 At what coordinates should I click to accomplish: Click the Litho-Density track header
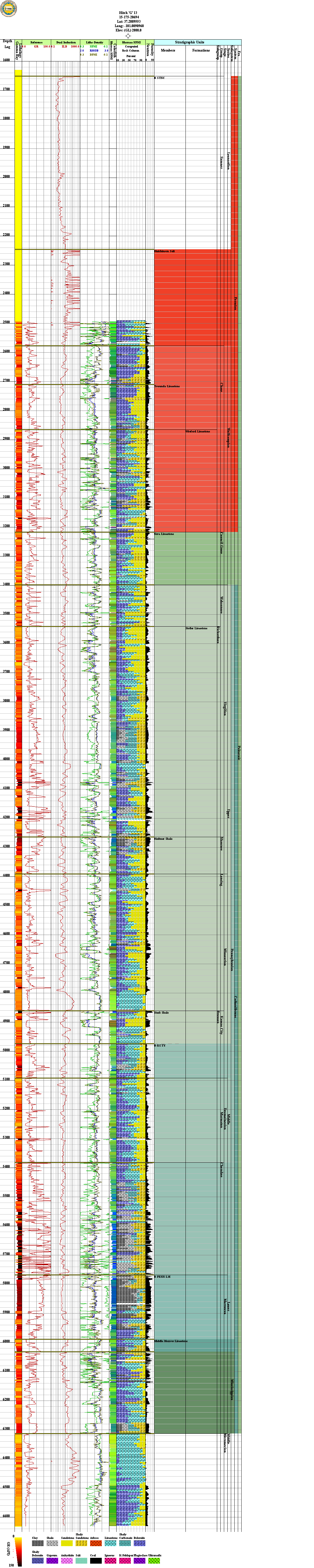(95, 42)
